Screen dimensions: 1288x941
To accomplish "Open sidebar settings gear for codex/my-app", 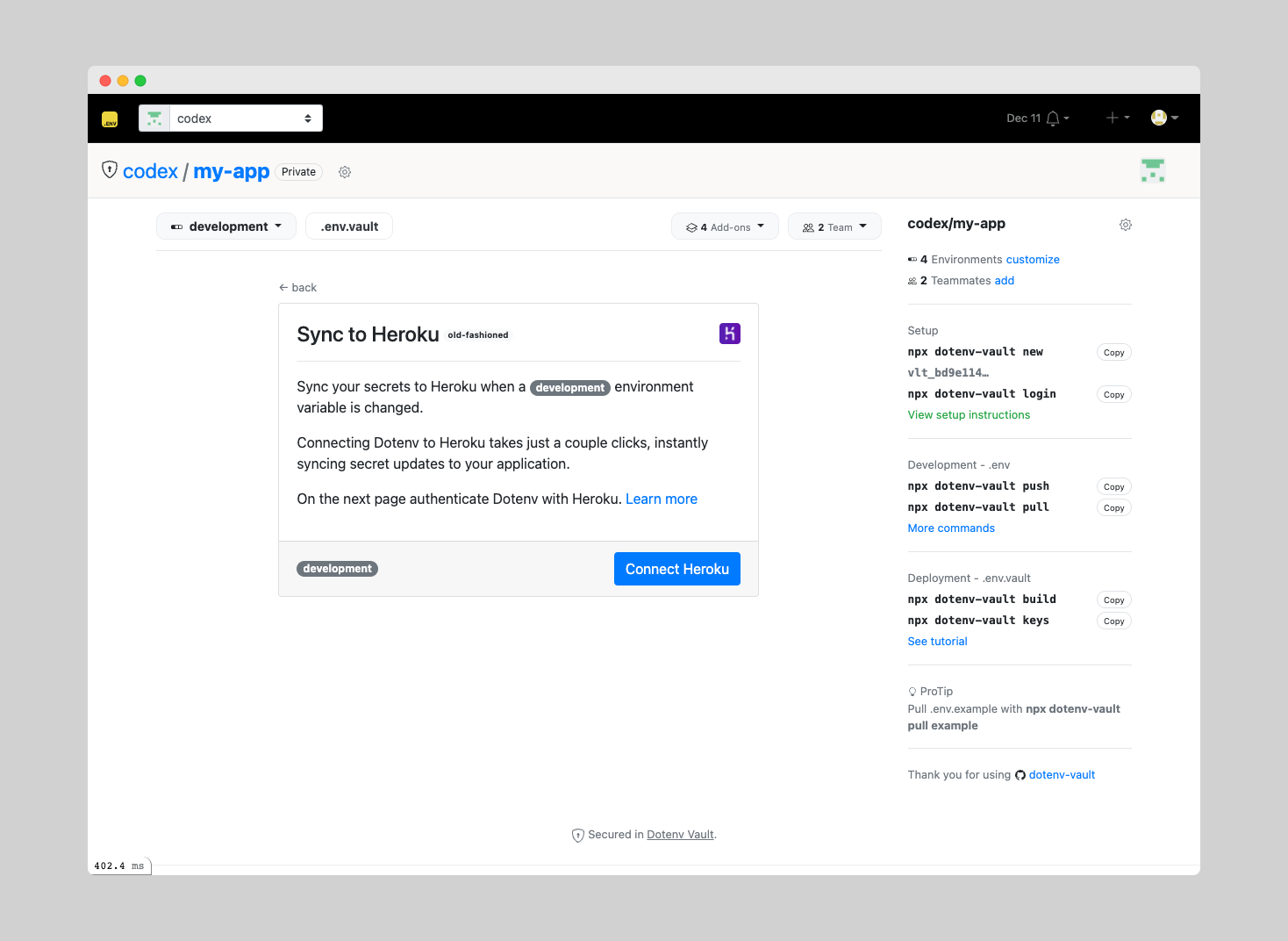I will point(1126,225).
